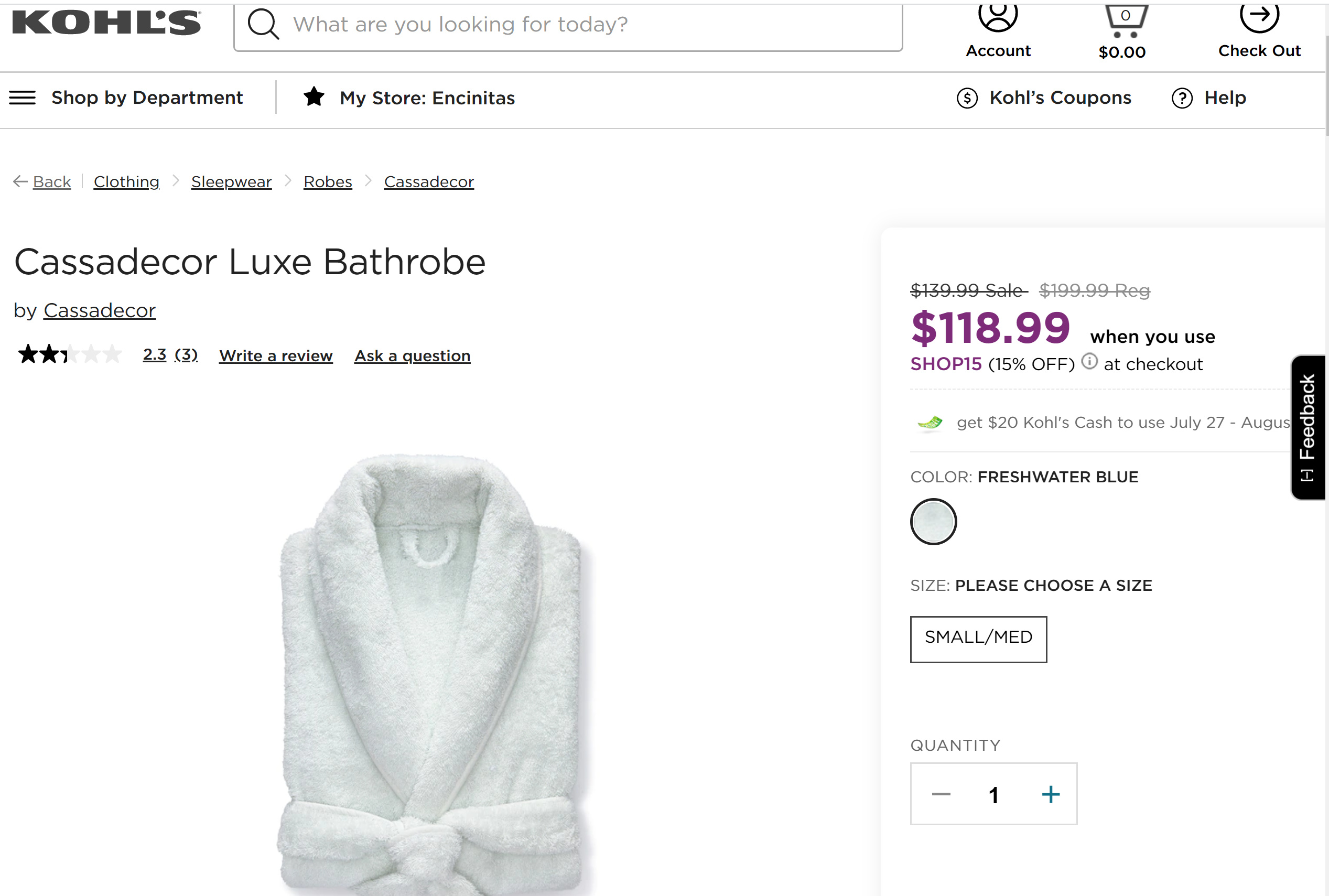Open the shopping cart icon
Screen dimensions: 1329x896
[1125, 20]
